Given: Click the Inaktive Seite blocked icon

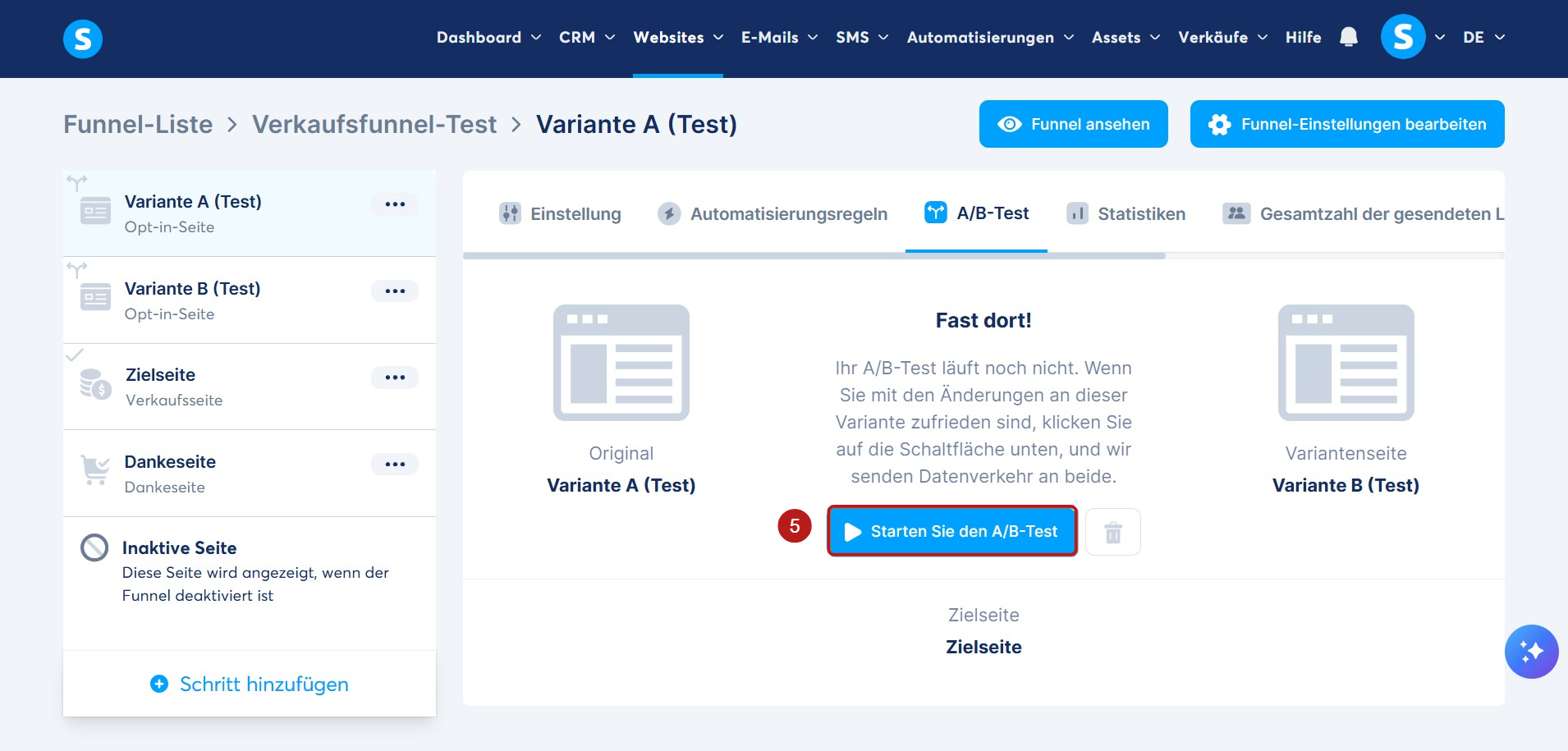Looking at the screenshot, I should tap(94, 547).
